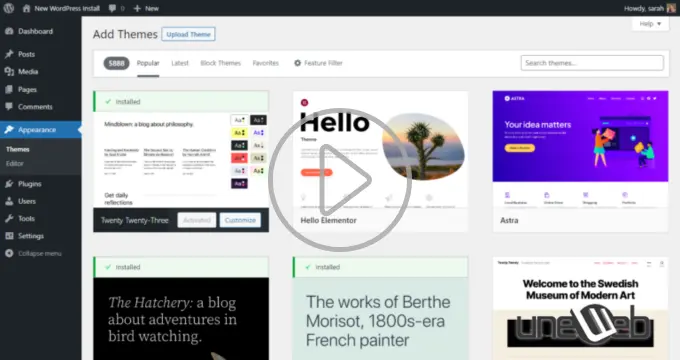Click the large video play button overlay
Viewport: 680px width, 360px height.
(340, 180)
